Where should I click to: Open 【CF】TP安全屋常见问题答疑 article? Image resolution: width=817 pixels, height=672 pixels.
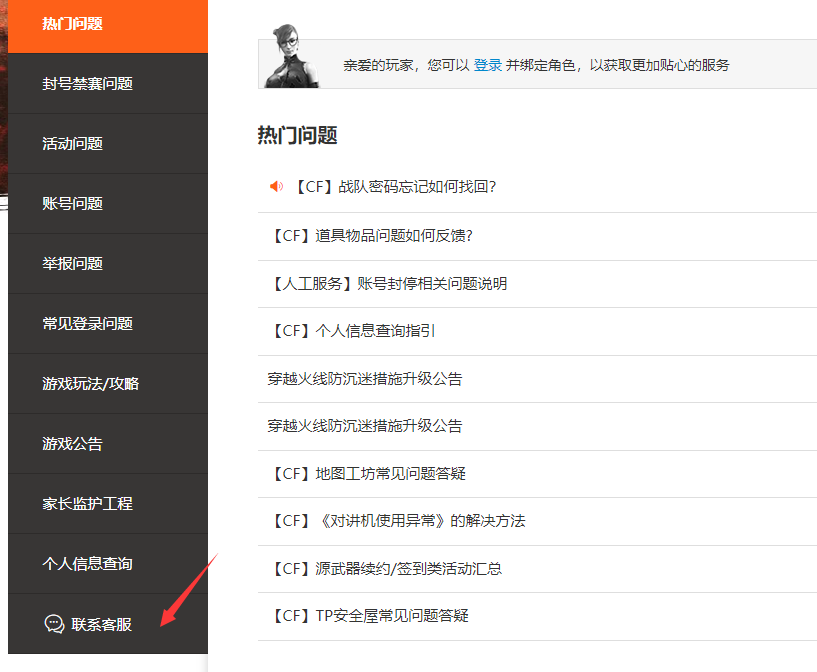[x=369, y=616]
